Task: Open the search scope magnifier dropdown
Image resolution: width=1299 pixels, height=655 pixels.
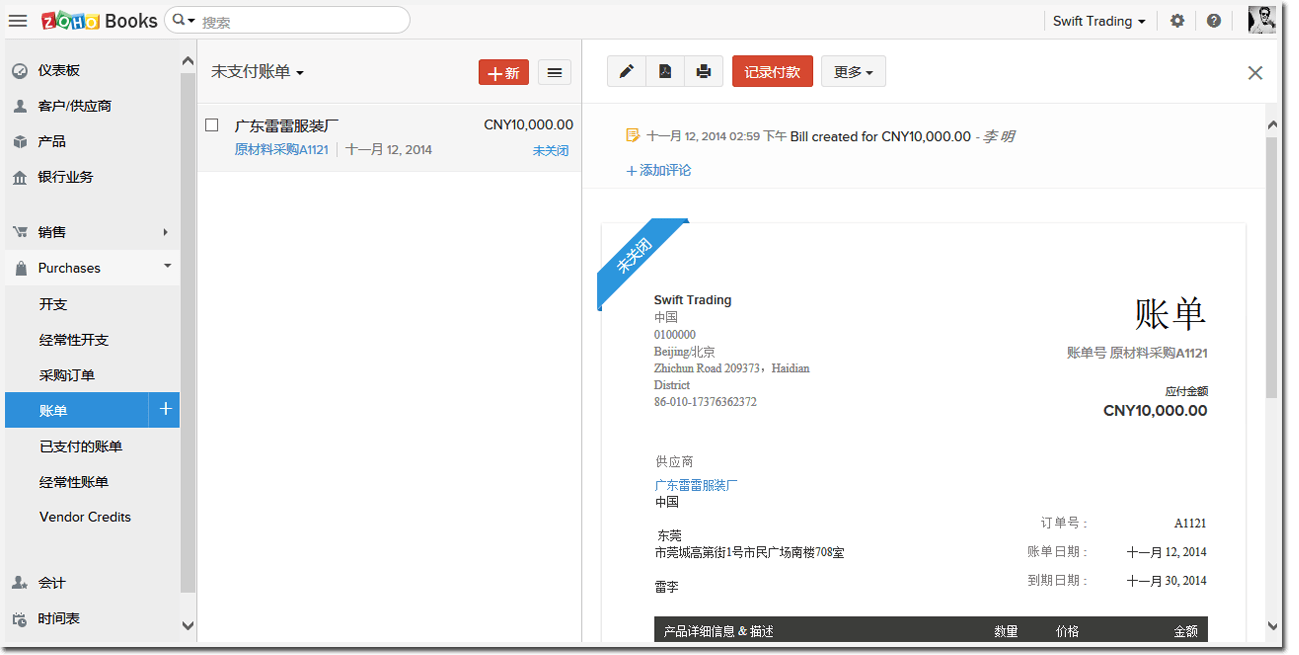Action: tap(183, 20)
